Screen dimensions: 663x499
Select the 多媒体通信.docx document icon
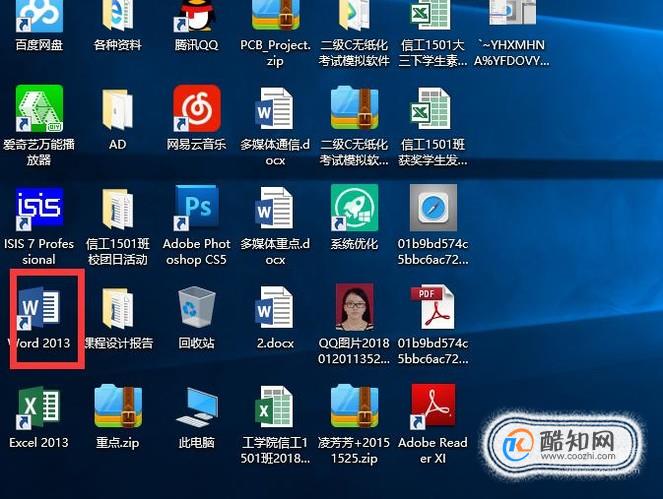(275, 108)
